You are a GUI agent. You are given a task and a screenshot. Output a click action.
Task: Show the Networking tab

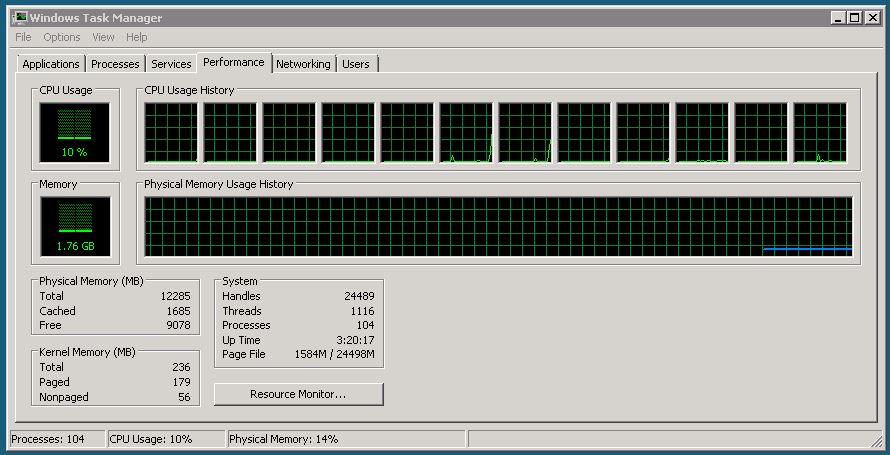pyautogui.click(x=303, y=64)
